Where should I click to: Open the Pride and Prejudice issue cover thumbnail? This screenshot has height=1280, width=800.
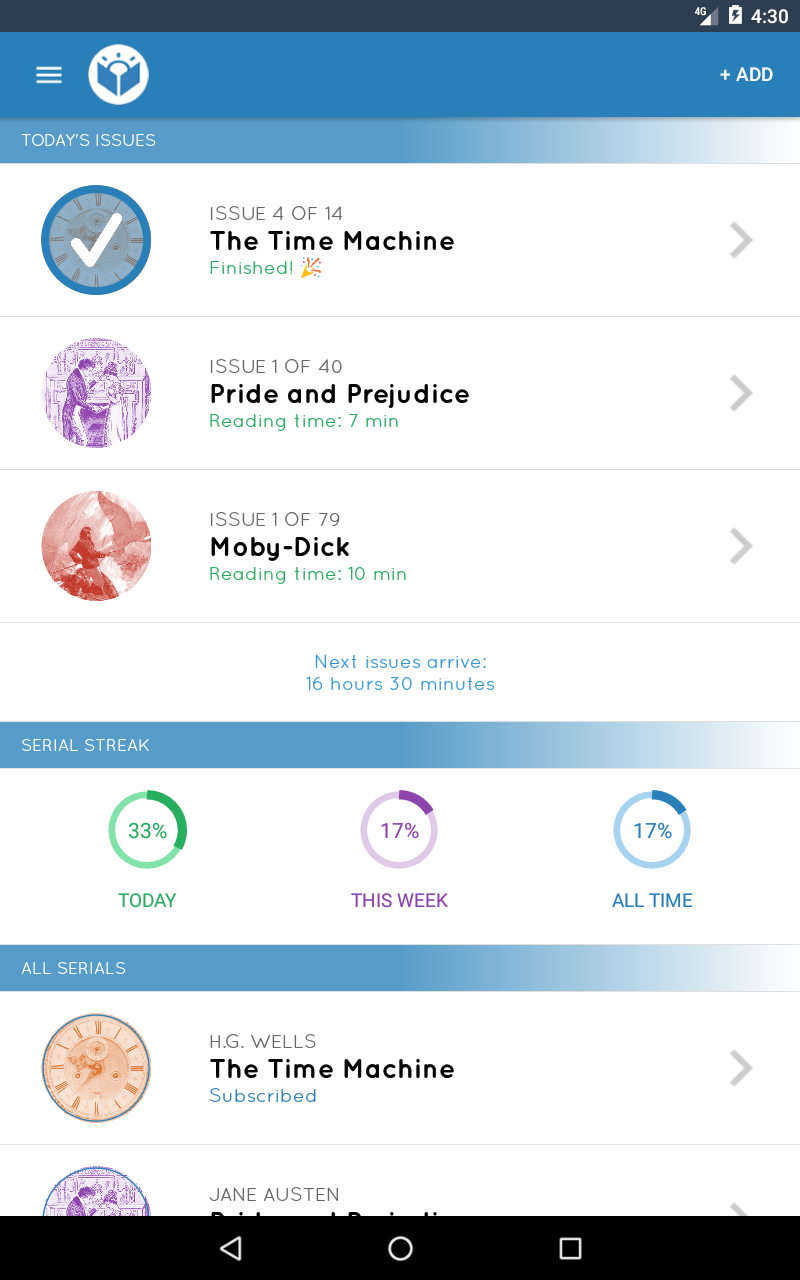click(96, 393)
